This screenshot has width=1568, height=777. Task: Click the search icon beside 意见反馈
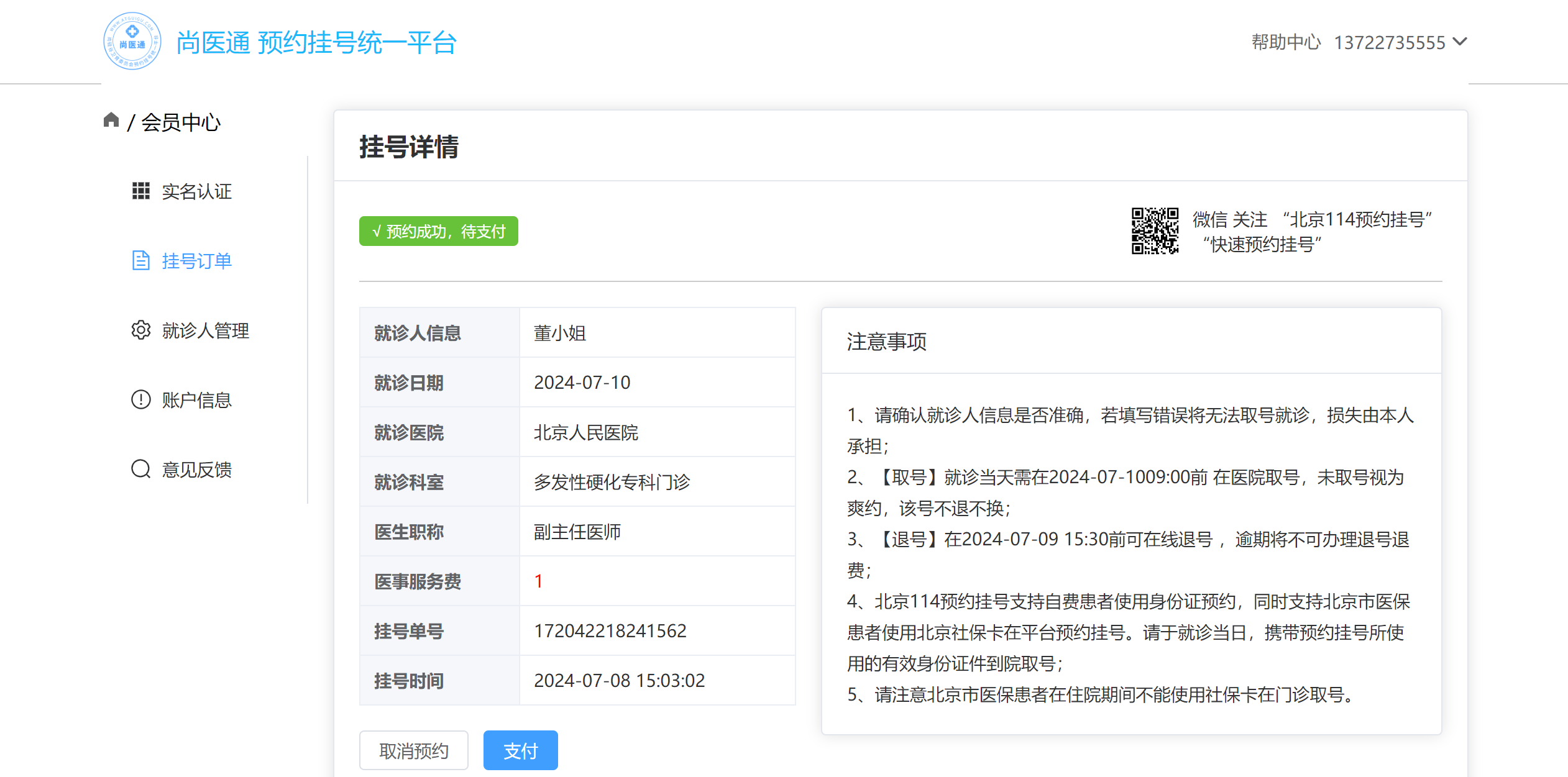(x=141, y=469)
